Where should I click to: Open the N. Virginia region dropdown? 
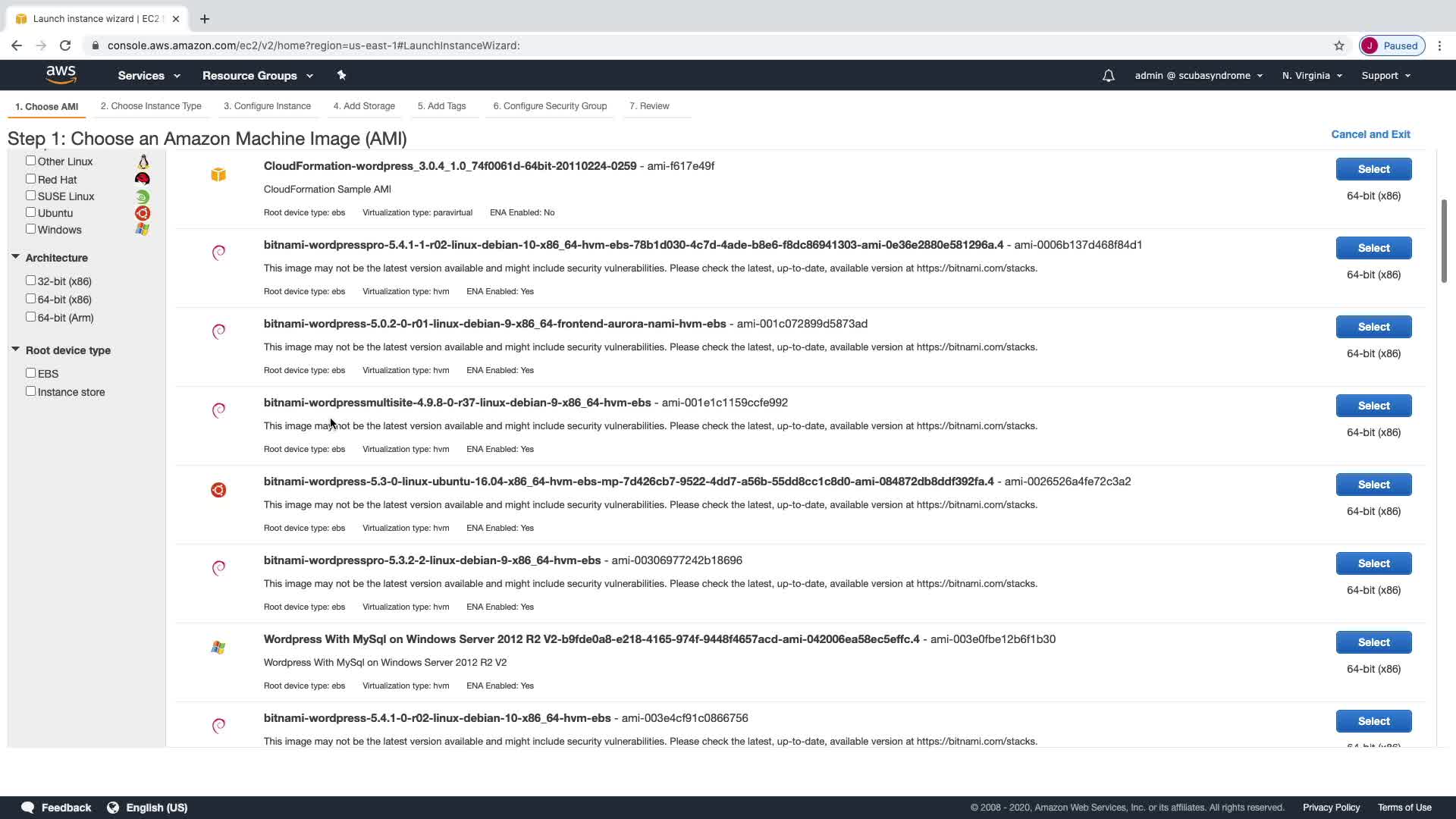point(1312,76)
